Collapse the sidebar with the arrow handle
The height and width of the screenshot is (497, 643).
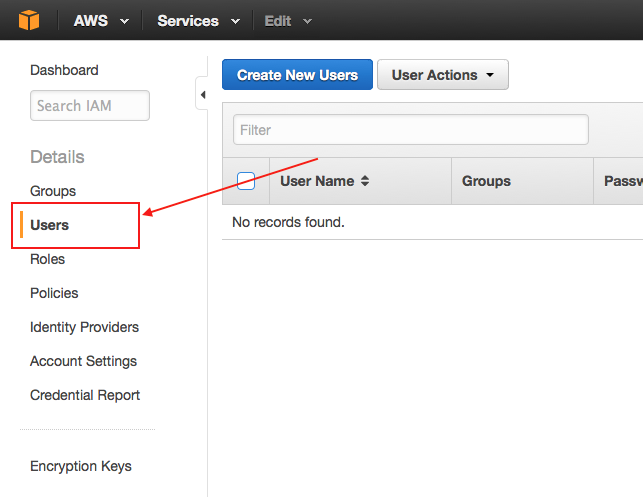tap(202, 95)
